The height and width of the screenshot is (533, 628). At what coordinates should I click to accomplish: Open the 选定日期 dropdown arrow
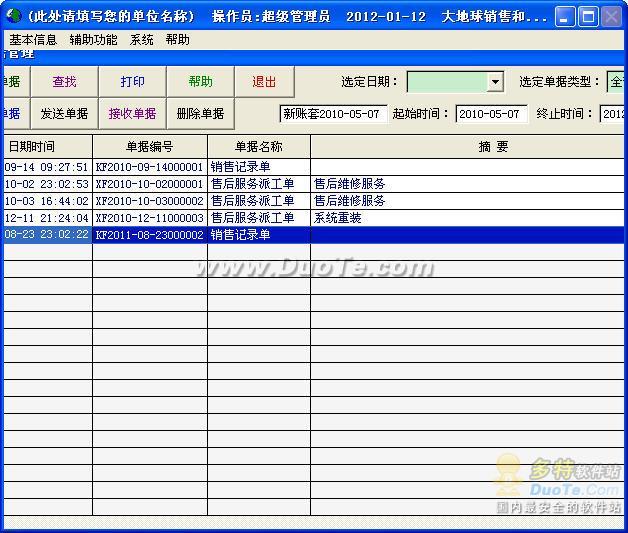tap(495, 82)
